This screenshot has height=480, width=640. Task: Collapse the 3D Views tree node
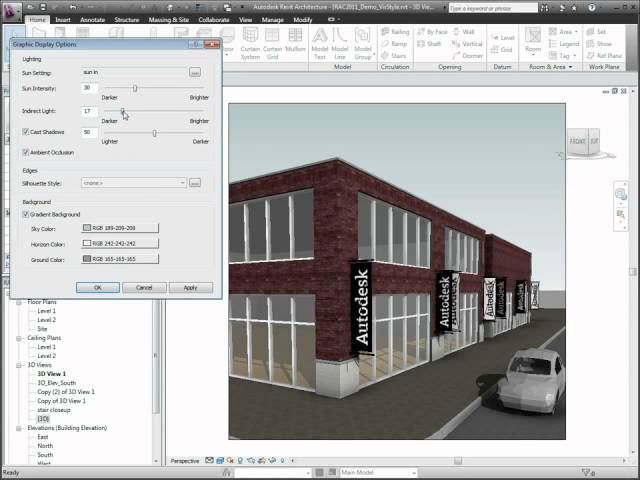[19, 365]
